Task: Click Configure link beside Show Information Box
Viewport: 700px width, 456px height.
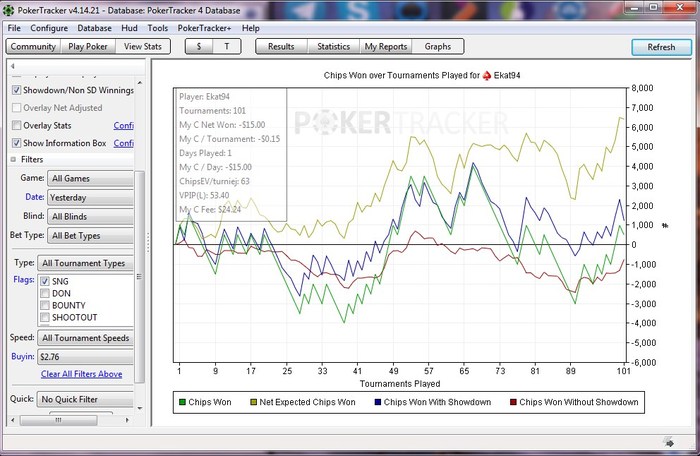Action: tap(124, 143)
